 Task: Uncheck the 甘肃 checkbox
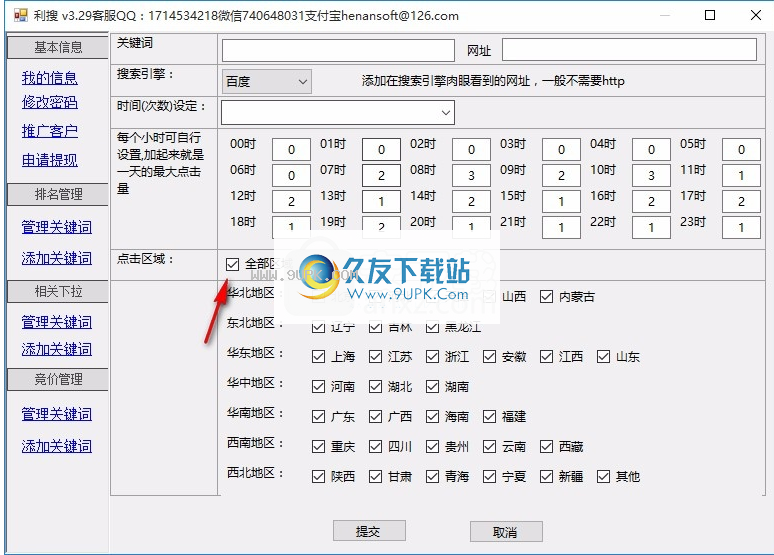click(375, 476)
